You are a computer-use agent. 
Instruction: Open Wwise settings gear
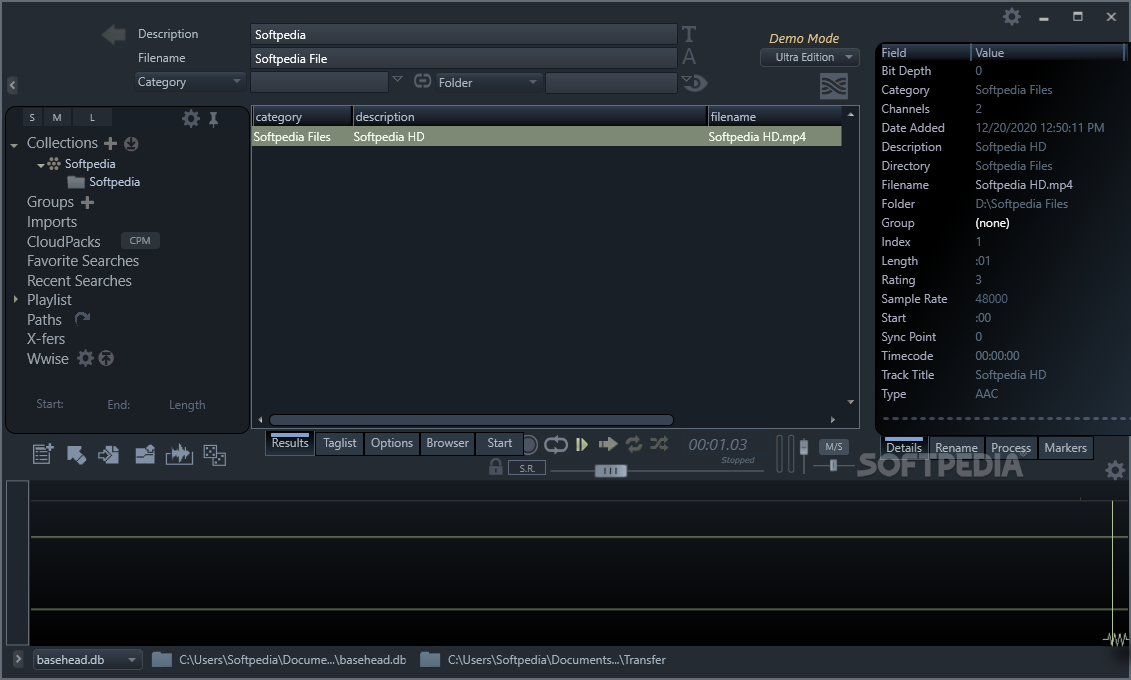click(85, 358)
